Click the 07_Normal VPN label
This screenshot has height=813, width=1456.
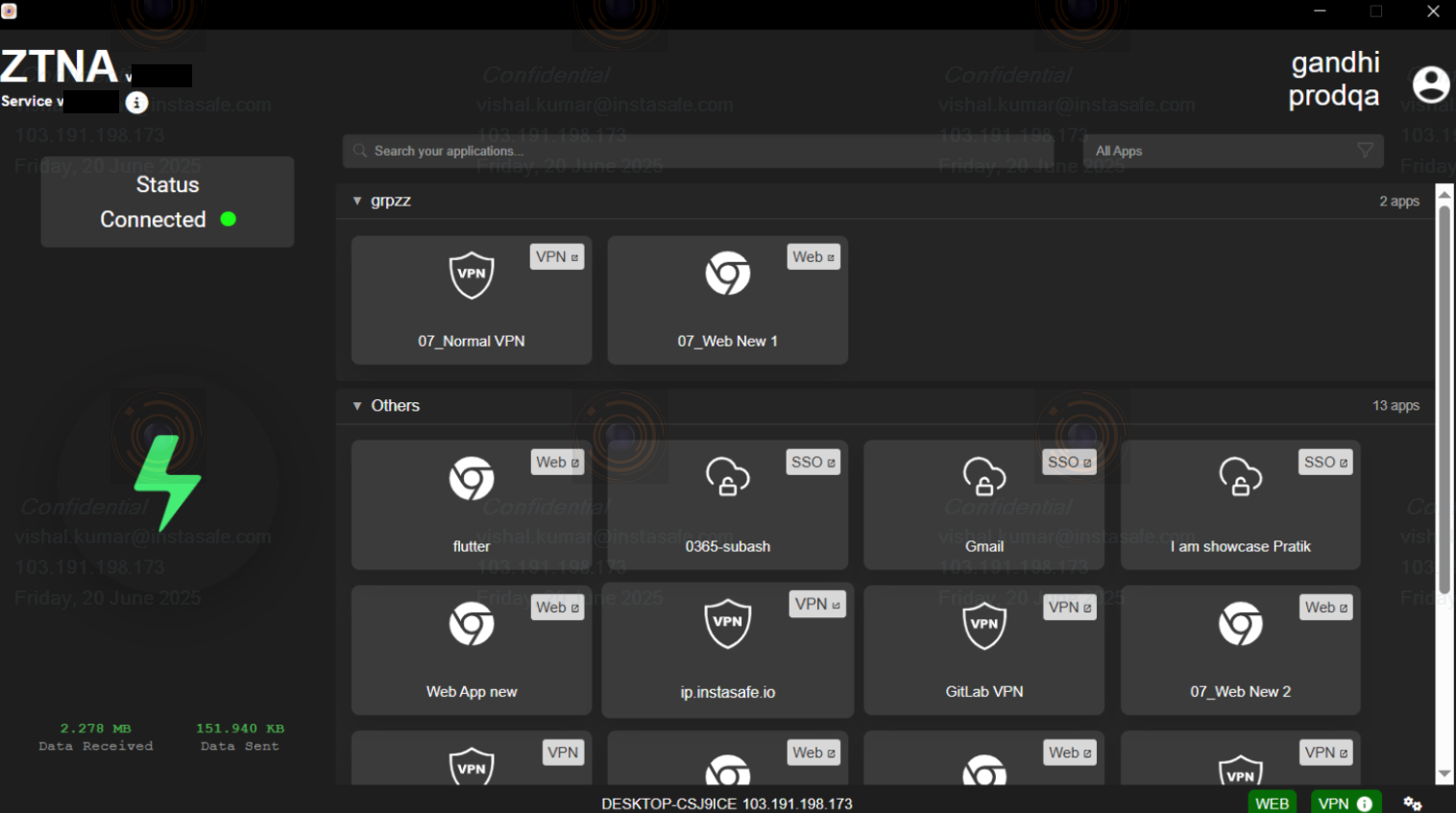click(x=472, y=341)
